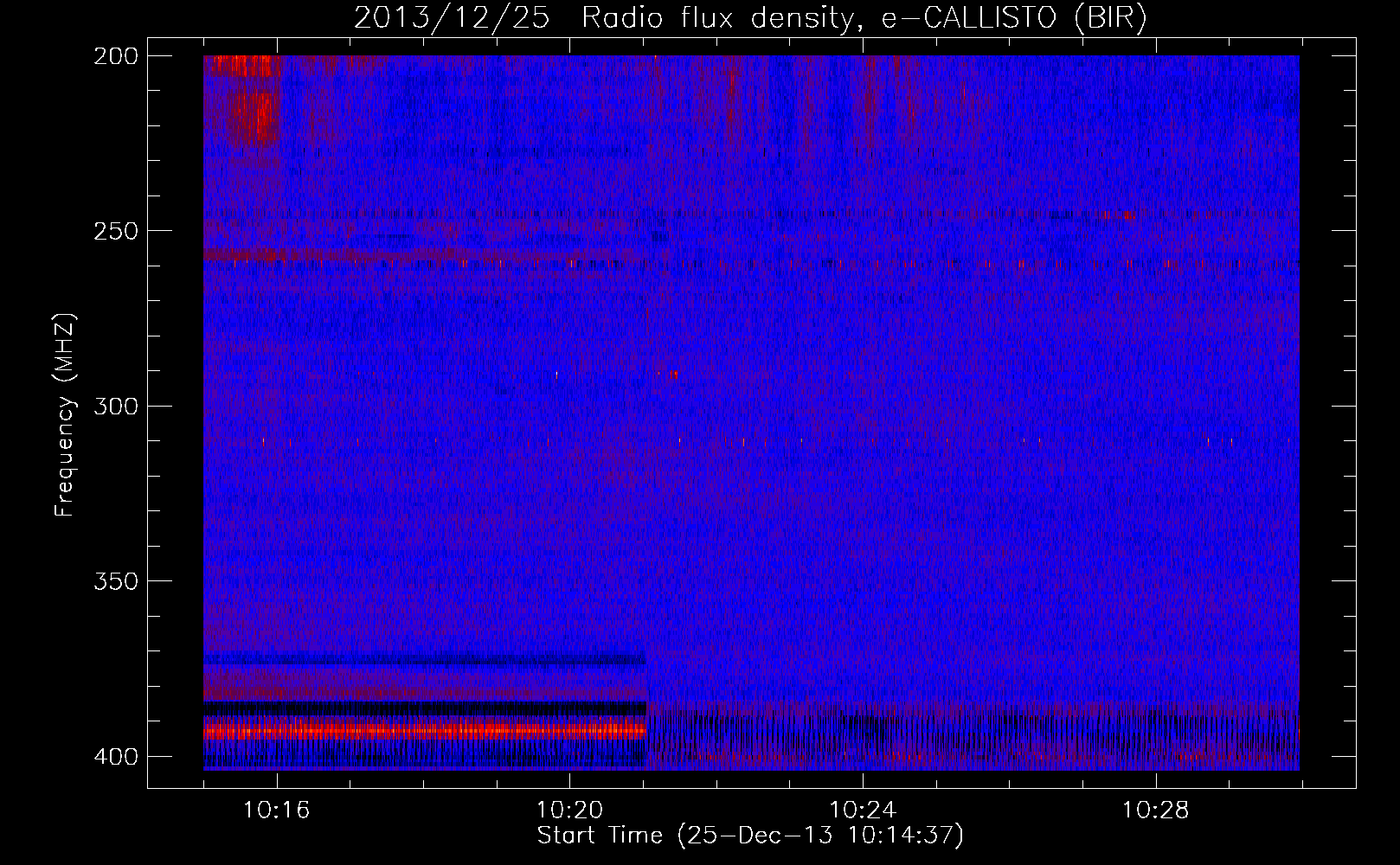Click the "Start Time (25-Dec-13 10:14:37)" x-axis label
Viewport: 1400px width, 865px height.
[750, 836]
